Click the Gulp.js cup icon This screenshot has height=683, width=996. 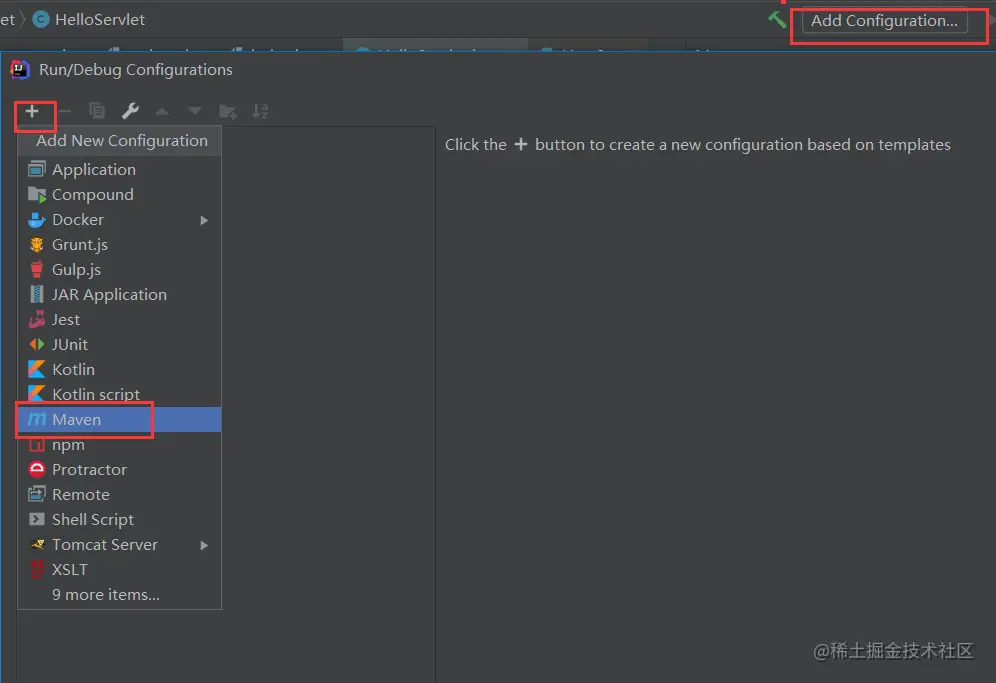pyautogui.click(x=37, y=269)
